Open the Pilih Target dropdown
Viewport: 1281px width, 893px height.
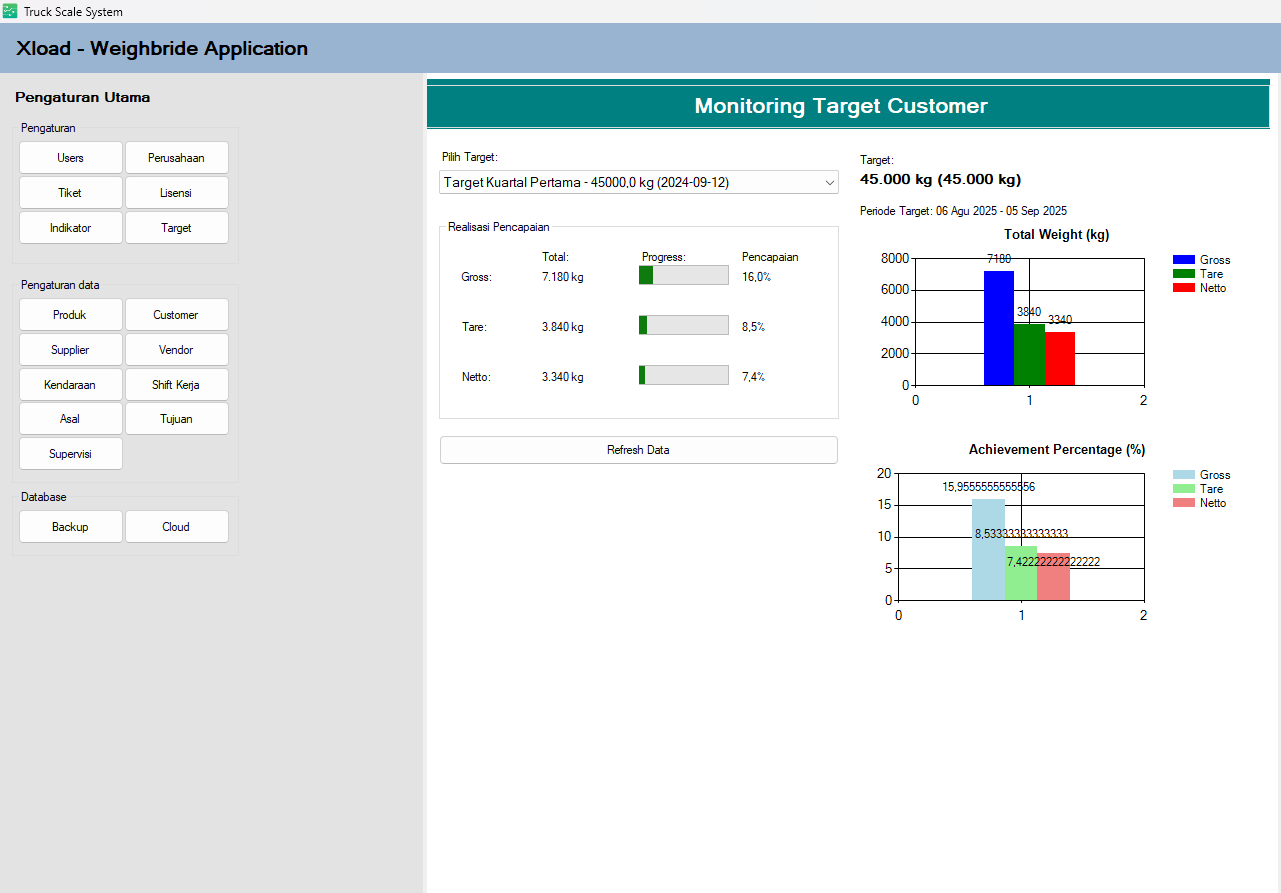click(638, 183)
